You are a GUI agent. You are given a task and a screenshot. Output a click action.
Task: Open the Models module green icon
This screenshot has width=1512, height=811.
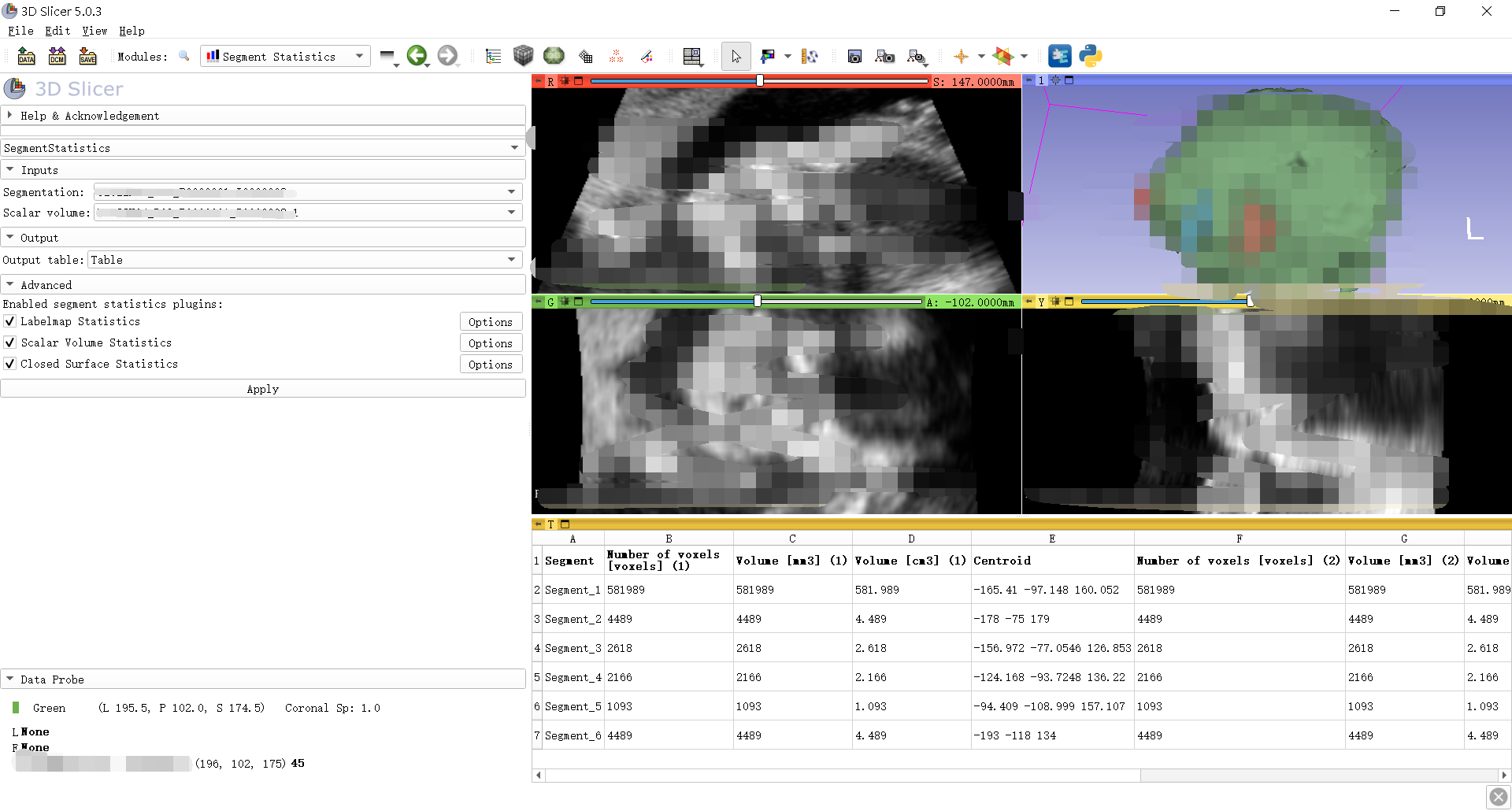coord(554,56)
